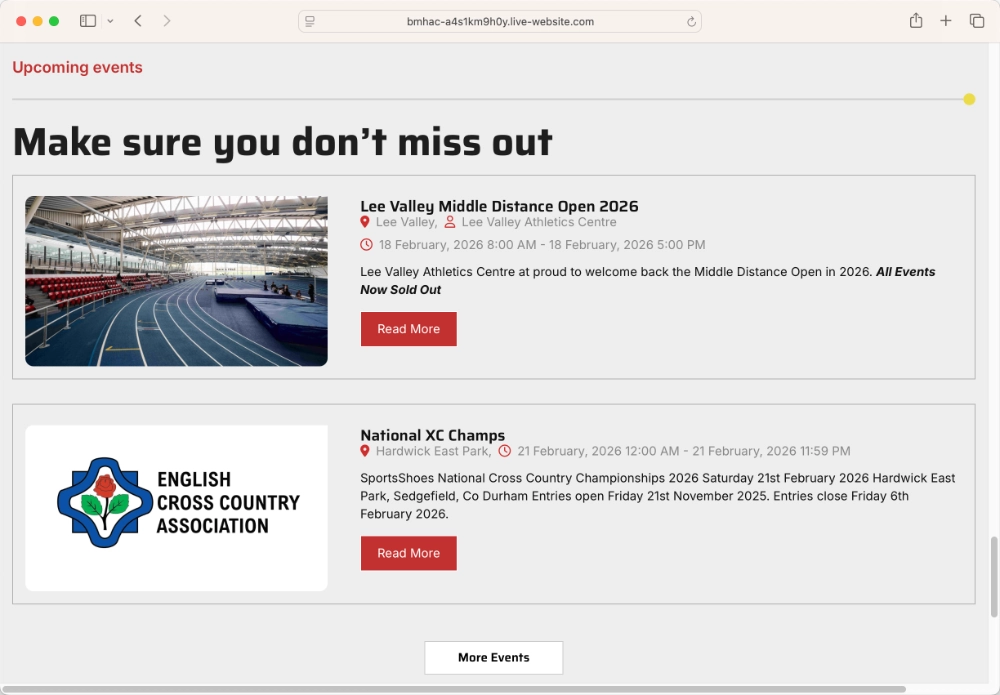Open the Share menu
The height and width of the screenshot is (695, 1000).
pyautogui.click(x=915, y=21)
